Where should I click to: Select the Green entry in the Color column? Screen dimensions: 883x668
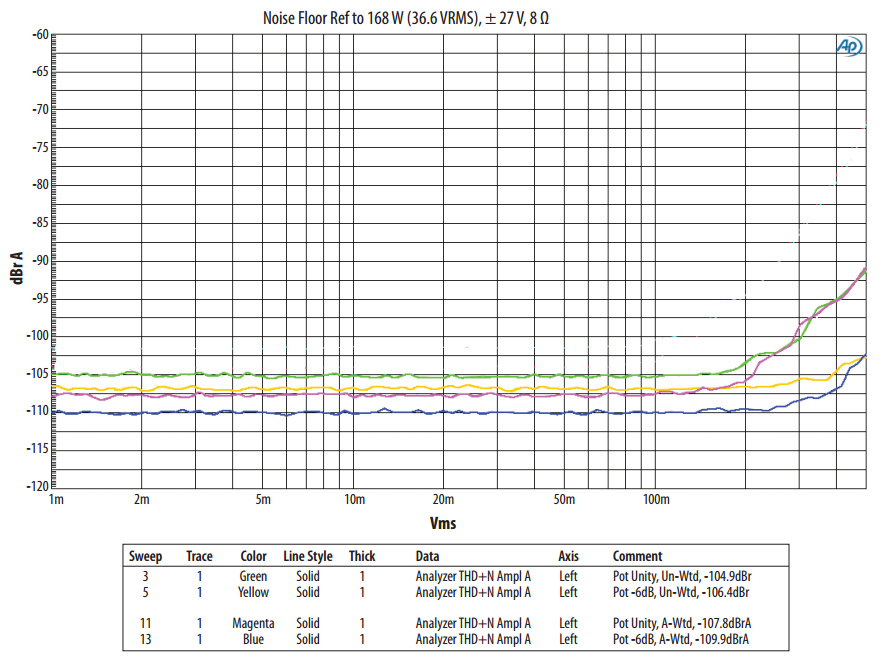coord(254,576)
